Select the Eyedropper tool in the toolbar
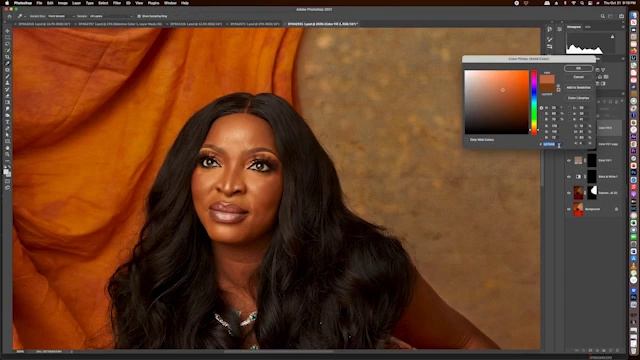This screenshot has height=360, width=640. tap(7, 63)
